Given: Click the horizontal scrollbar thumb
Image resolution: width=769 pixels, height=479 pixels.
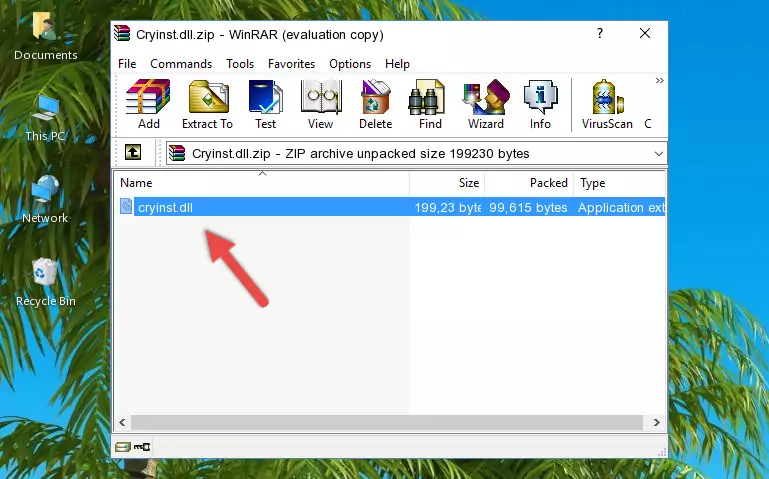Looking at the screenshot, I should click(386, 422).
